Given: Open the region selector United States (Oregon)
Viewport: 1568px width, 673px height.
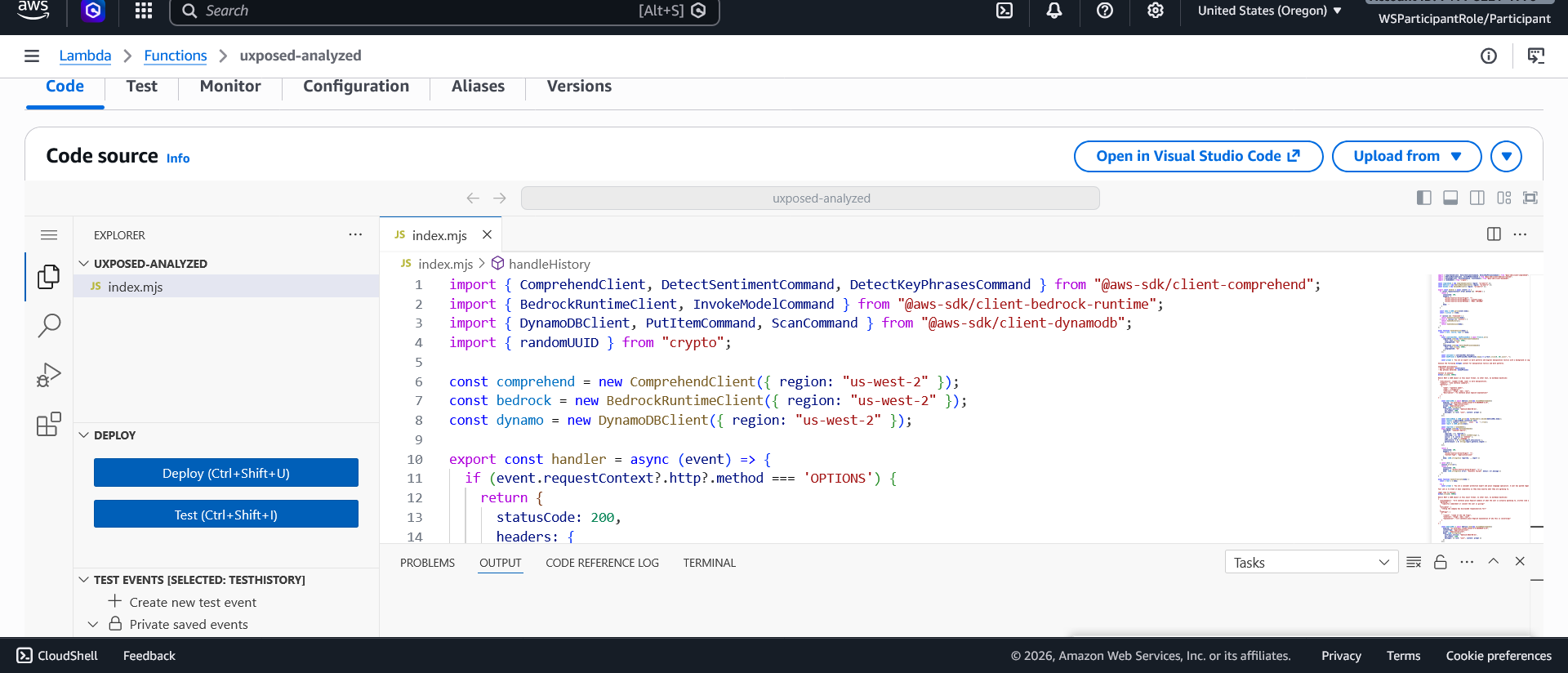Looking at the screenshot, I should click(x=1270, y=11).
